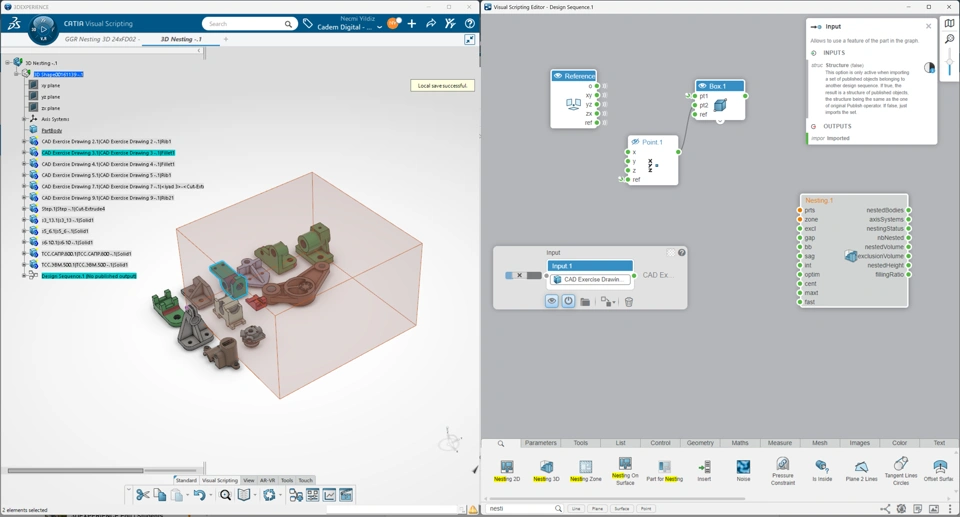Click the plus Add button in top bar

point(412,23)
